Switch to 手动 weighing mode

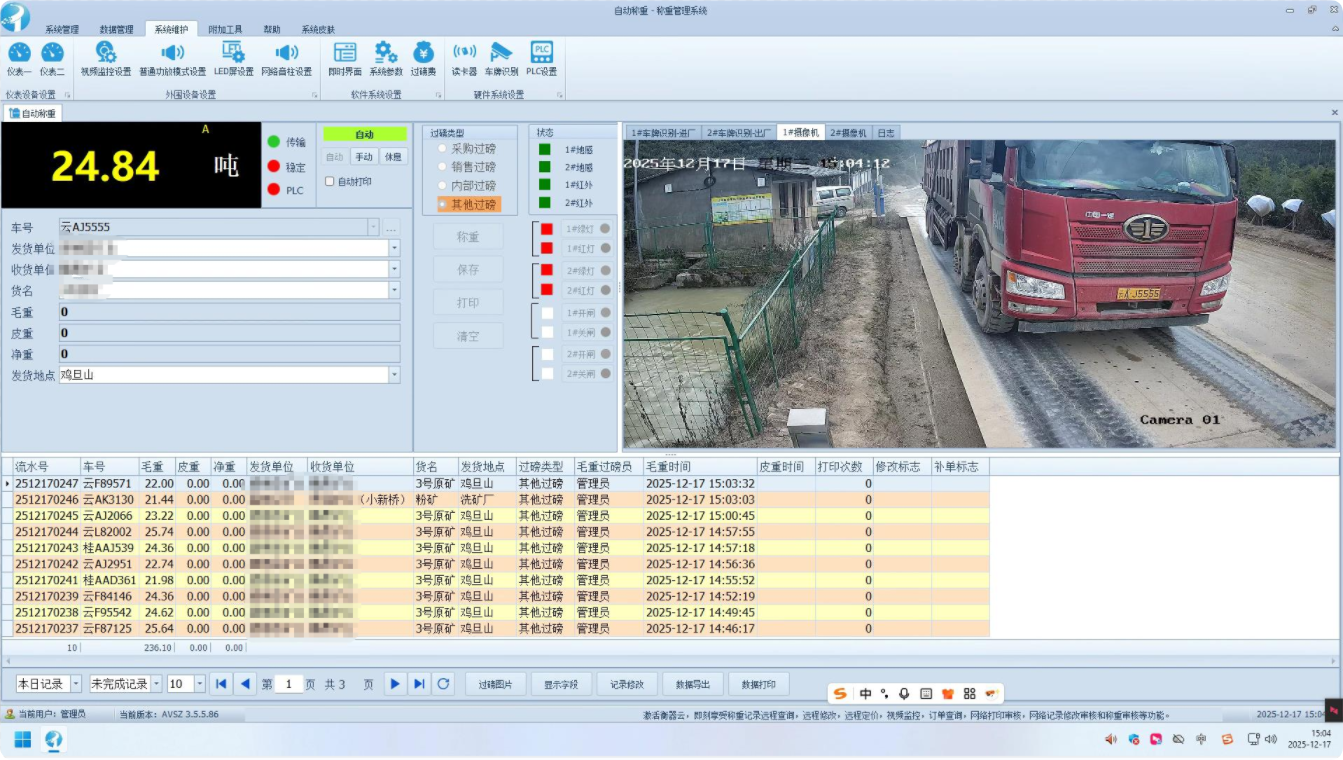[x=364, y=157]
